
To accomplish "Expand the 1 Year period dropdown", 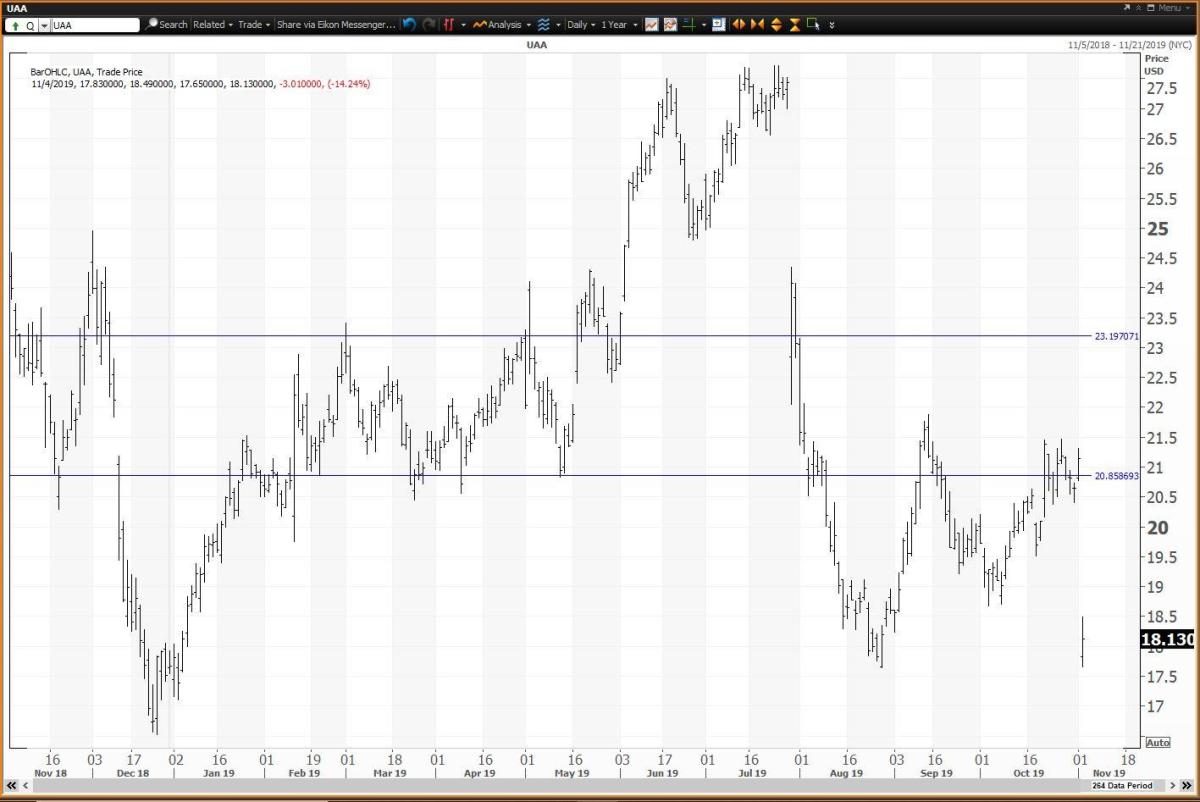I will tap(618, 24).
